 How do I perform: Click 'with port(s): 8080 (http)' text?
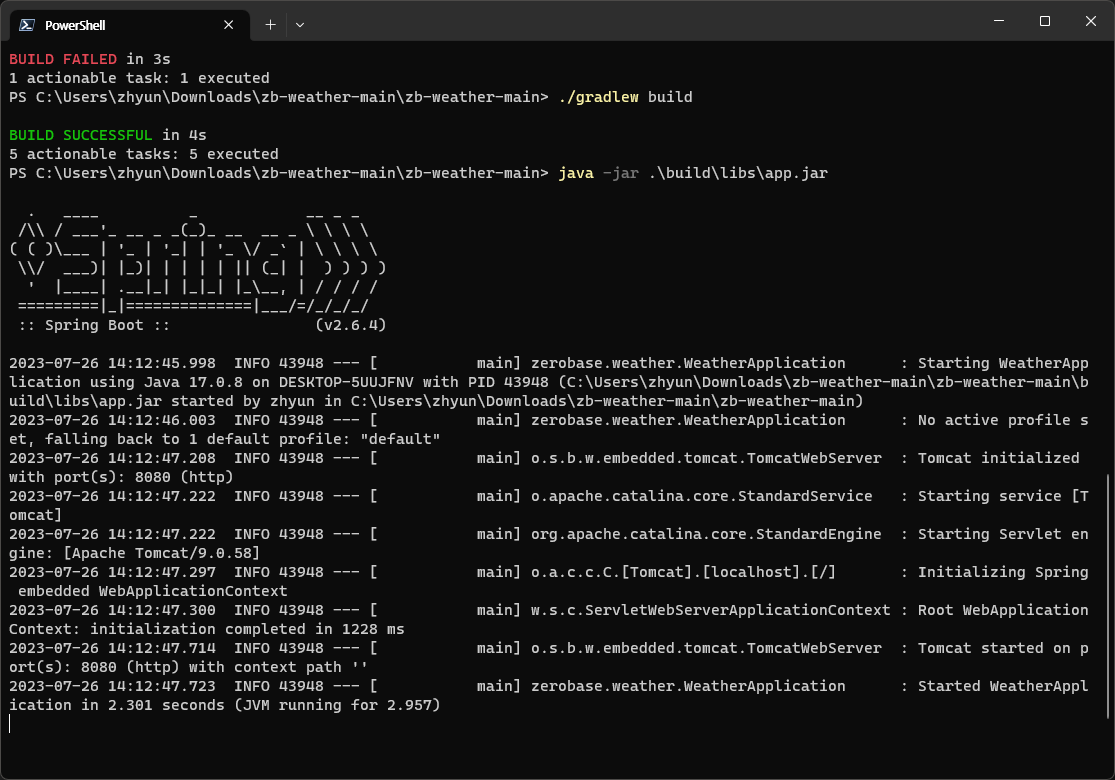121,477
